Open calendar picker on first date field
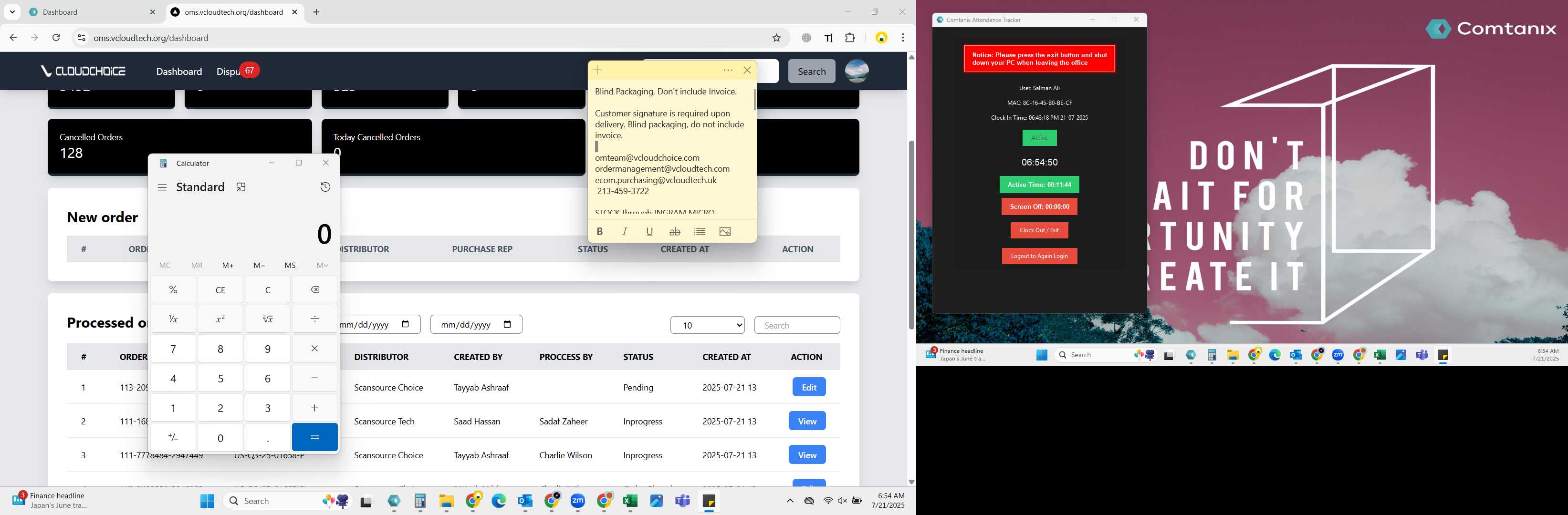The width and height of the screenshot is (1568, 515). (406, 324)
